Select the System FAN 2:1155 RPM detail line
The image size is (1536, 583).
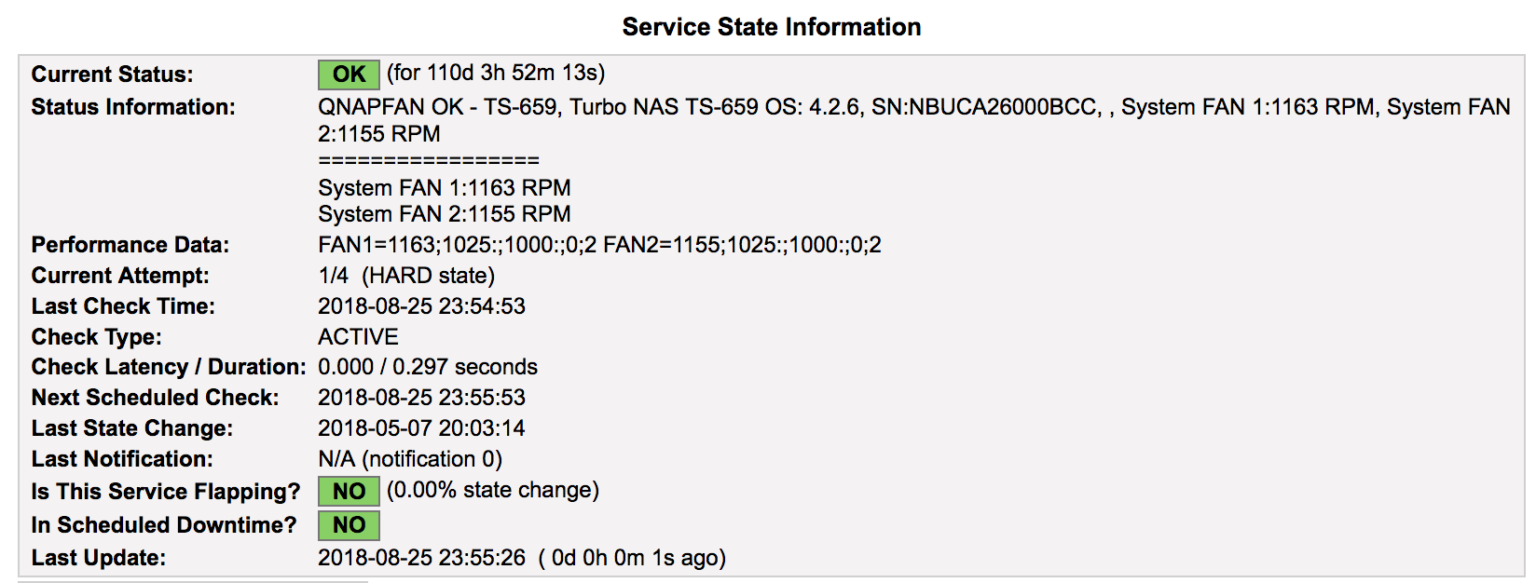[444, 214]
